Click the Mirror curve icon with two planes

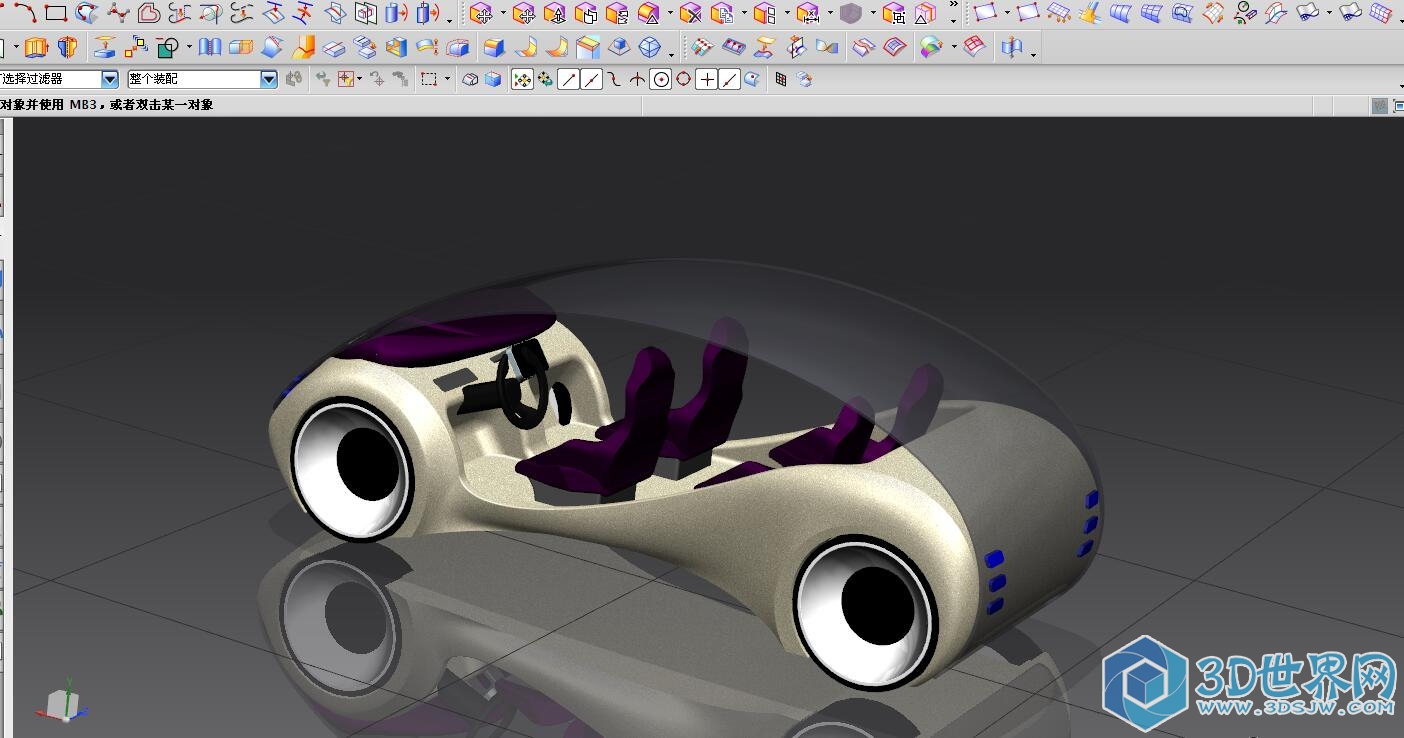[x=366, y=13]
